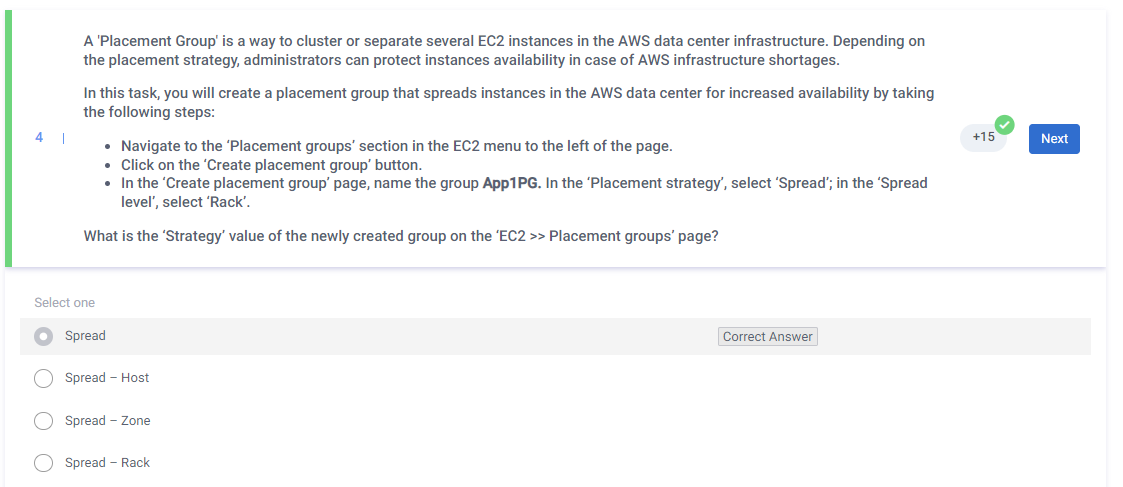Choose the "Spread – Host" radio button circle
Image resolution: width=1123 pixels, height=487 pixels.
[x=43, y=379]
